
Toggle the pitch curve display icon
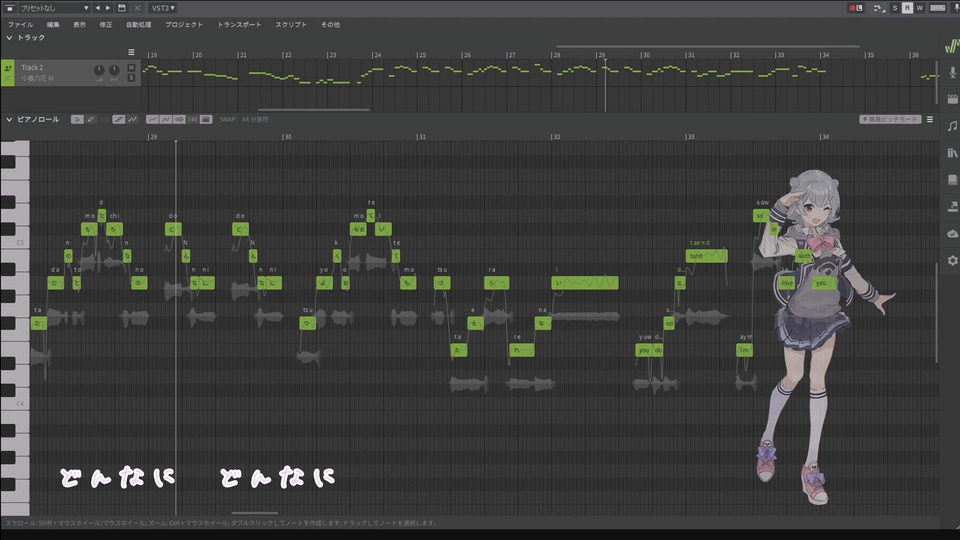[132, 119]
